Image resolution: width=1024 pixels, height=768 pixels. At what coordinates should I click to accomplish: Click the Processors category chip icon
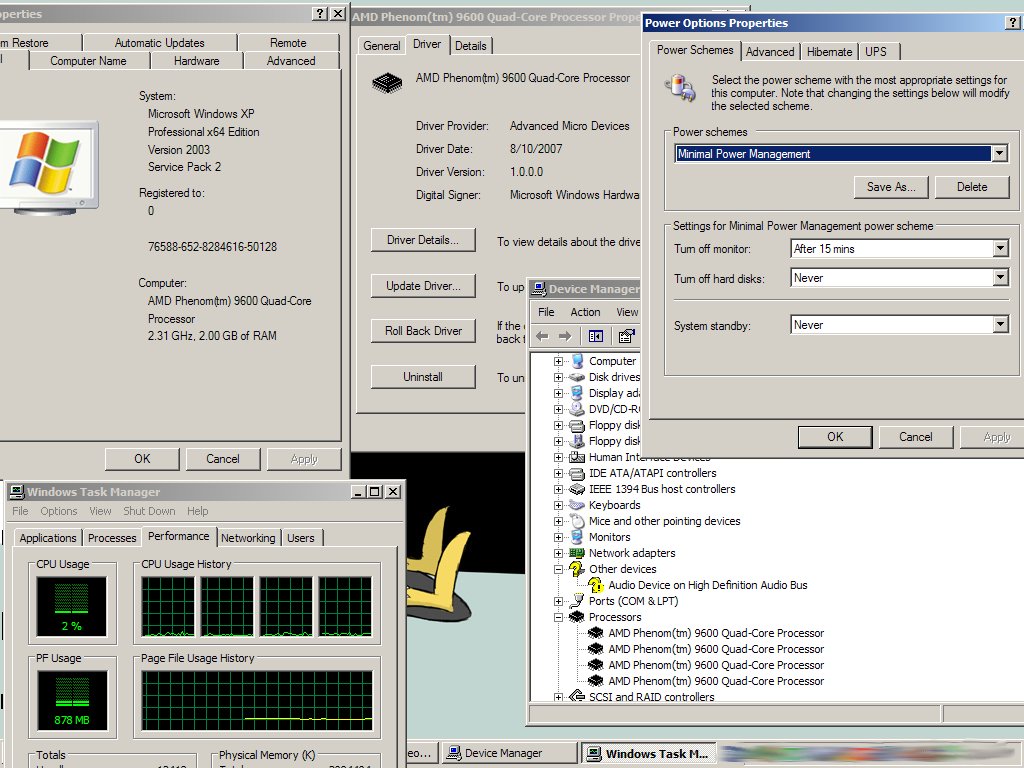coord(577,616)
